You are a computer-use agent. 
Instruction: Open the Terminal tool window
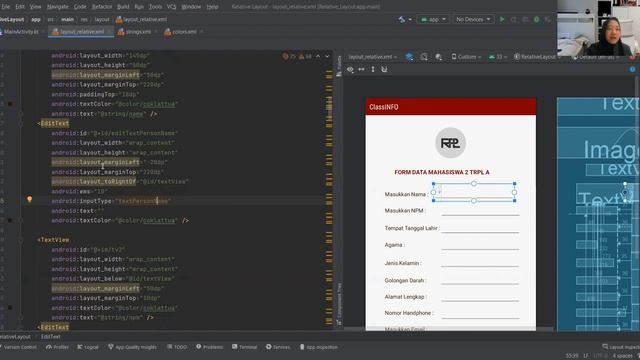pyautogui.click(x=244, y=347)
